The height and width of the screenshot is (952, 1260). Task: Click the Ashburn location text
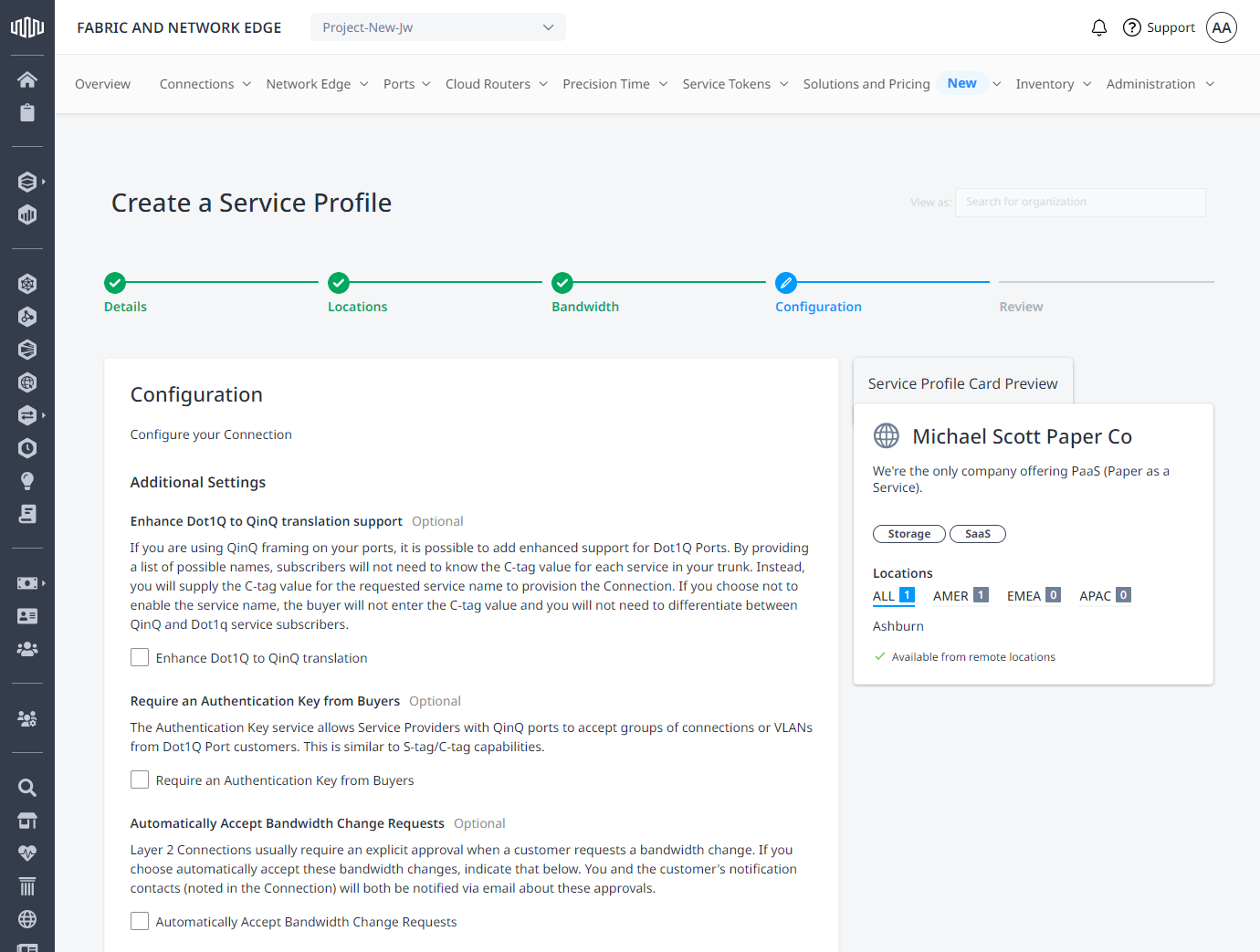tap(898, 626)
